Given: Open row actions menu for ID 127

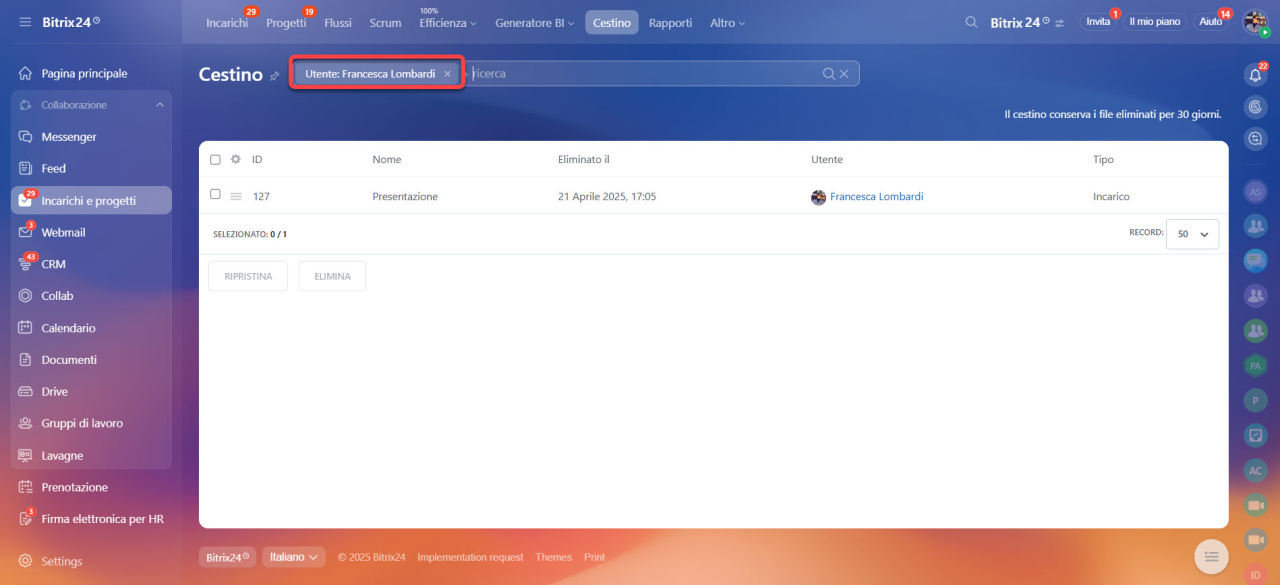Looking at the screenshot, I should pyautogui.click(x=236, y=197).
